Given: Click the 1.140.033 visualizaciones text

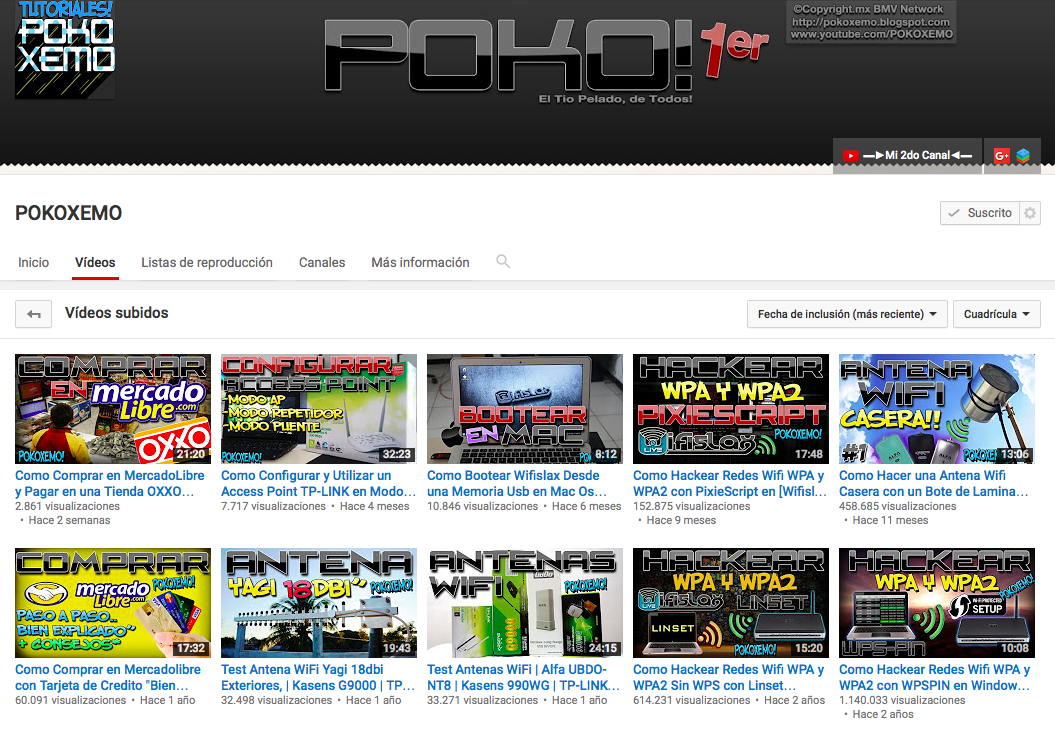Looking at the screenshot, I should (902, 700).
